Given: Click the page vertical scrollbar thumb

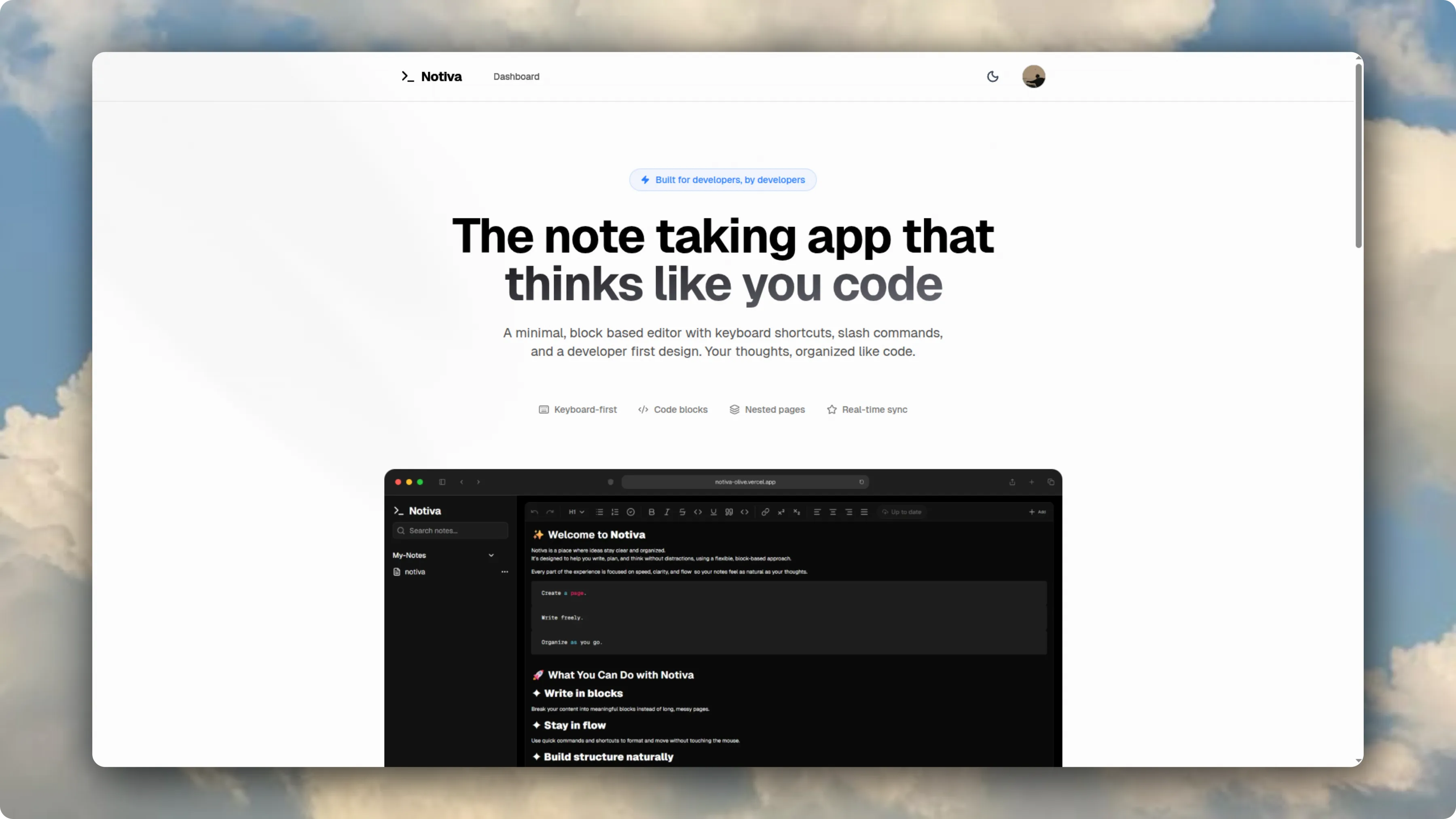Looking at the screenshot, I should 1359,155.
